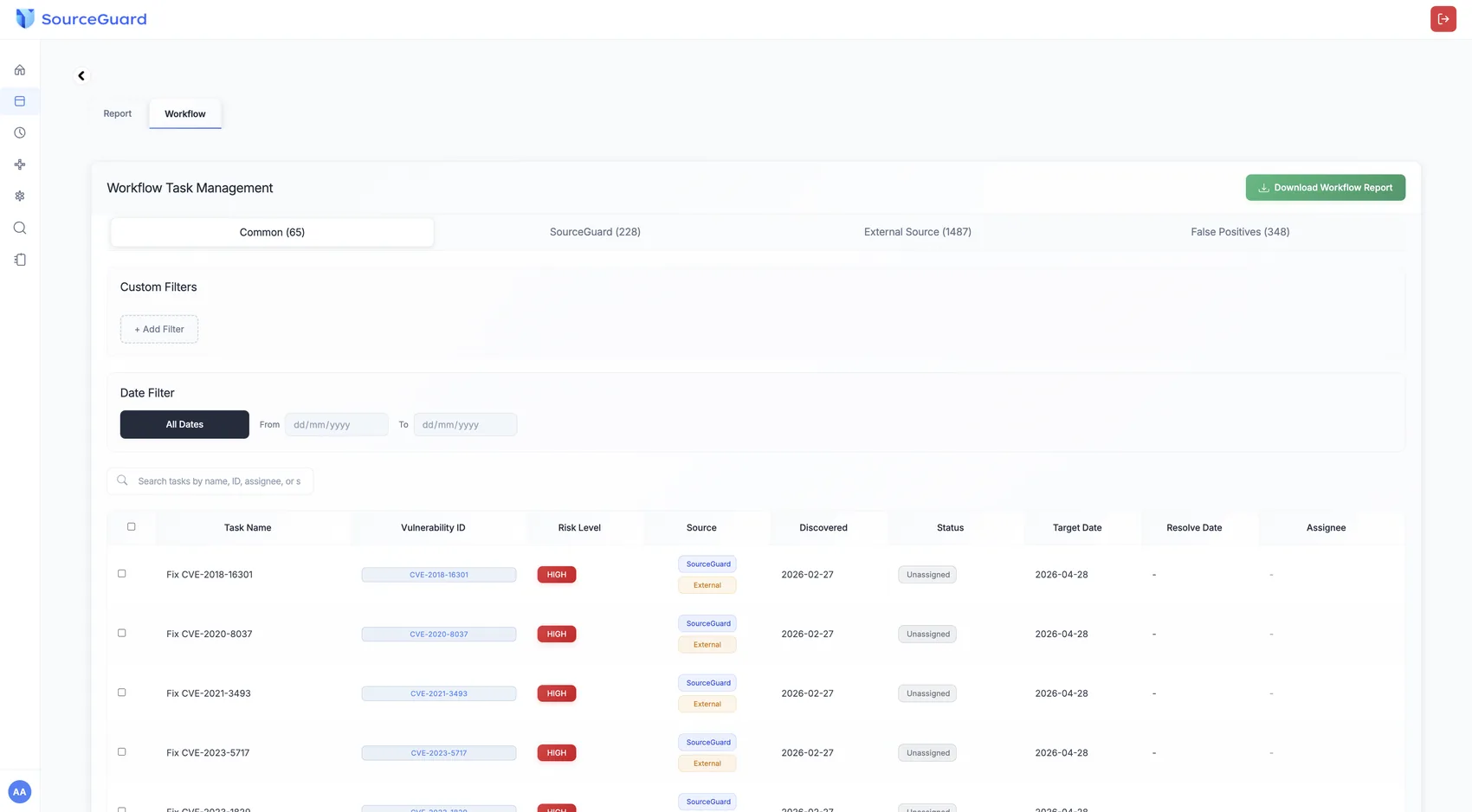The height and width of the screenshot is (812, 1472).
Task: Click the From date field
Action: point(337,424)
